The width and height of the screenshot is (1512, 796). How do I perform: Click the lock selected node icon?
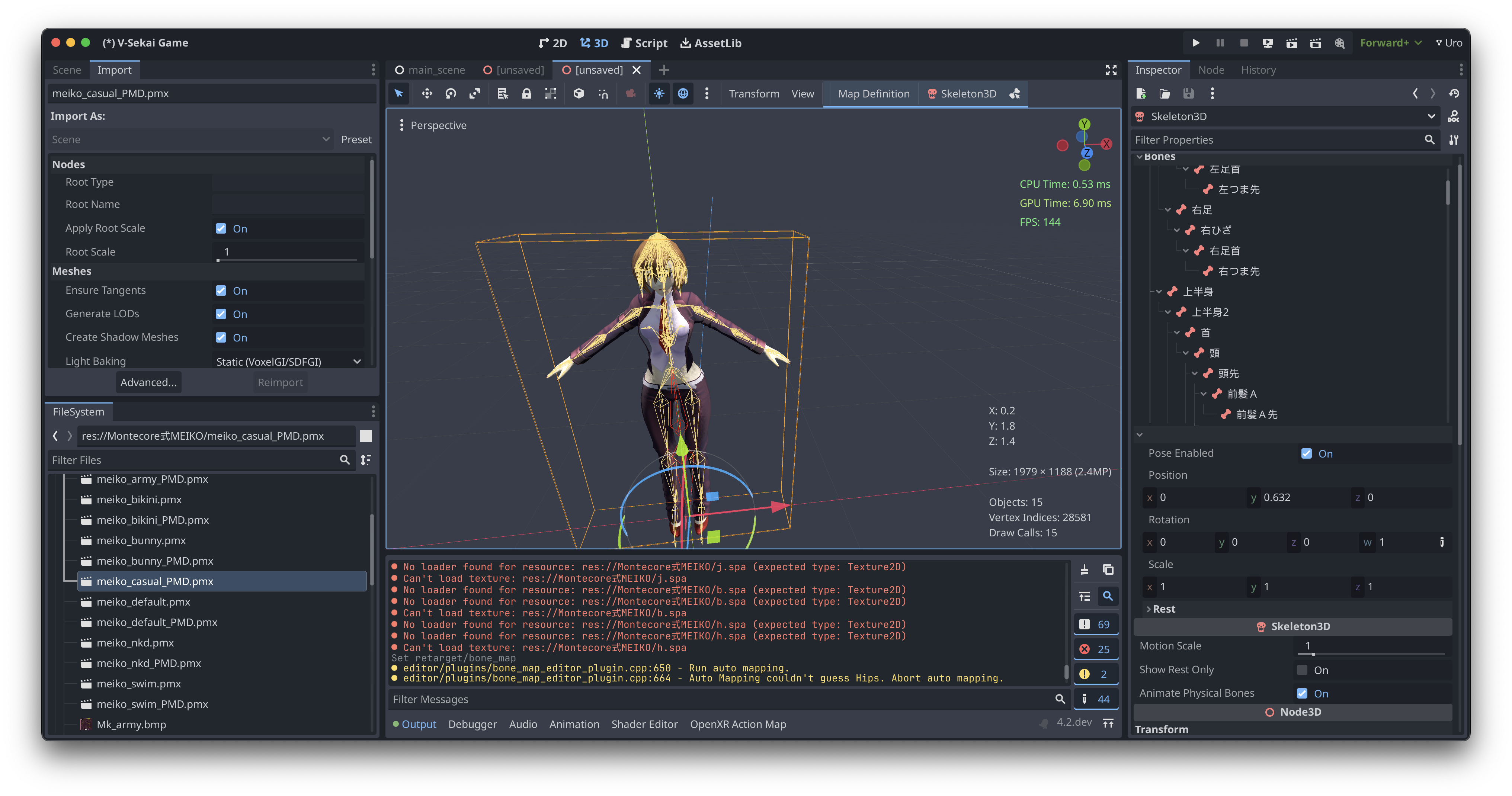[x=526, y=93]
